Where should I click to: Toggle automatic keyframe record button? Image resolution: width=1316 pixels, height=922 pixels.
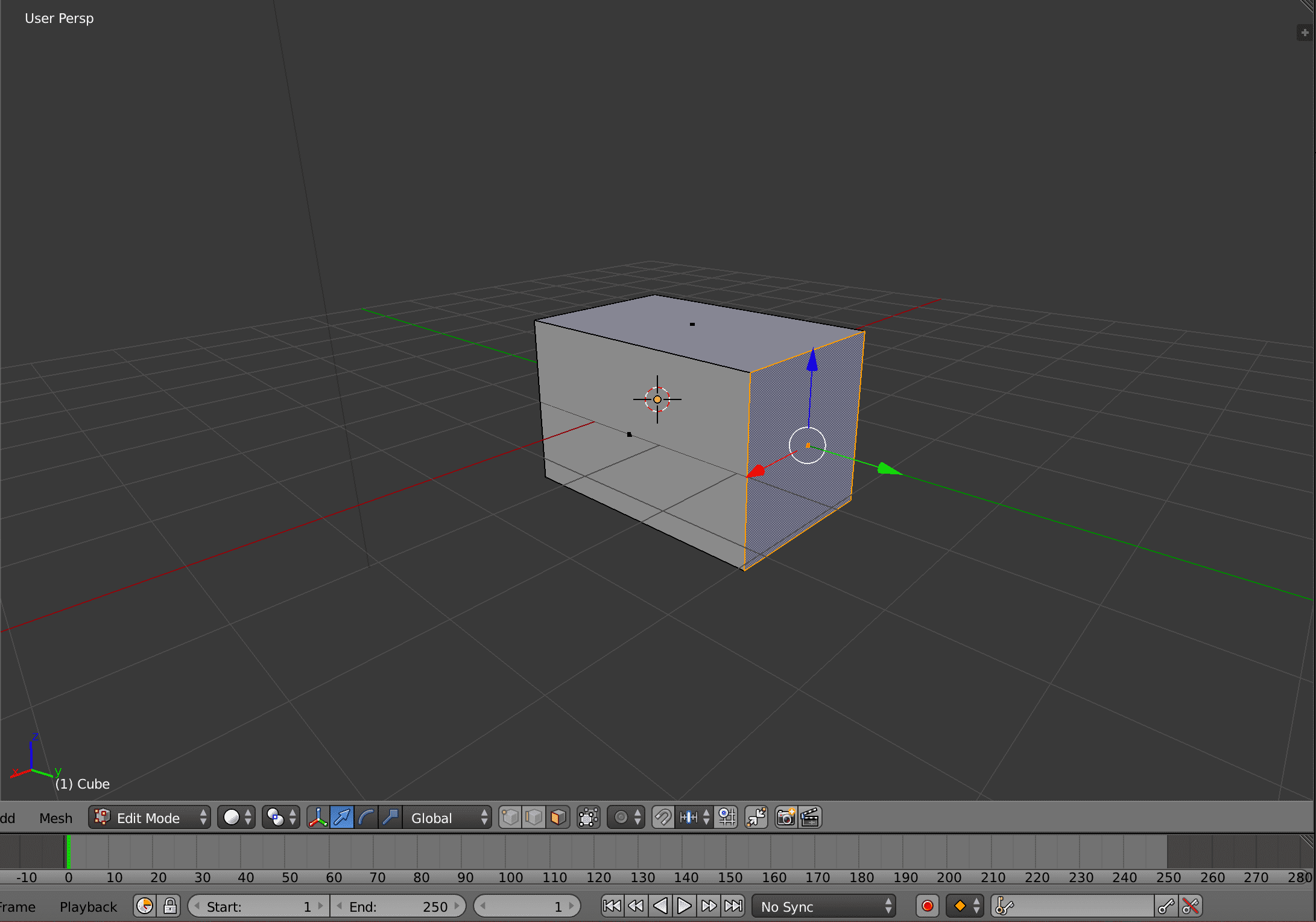pyautogui.click(x=927, y=906)
